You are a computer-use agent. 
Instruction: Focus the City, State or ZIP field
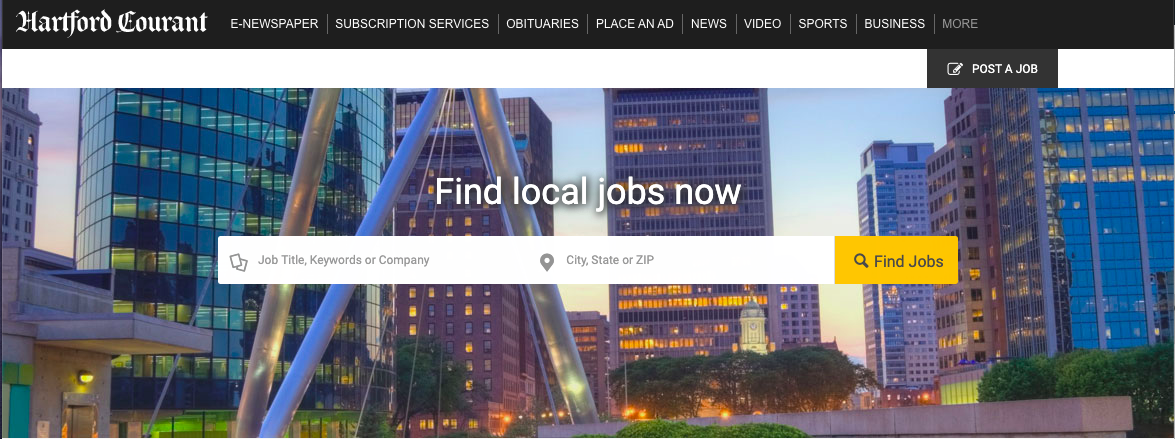[680, 261]
